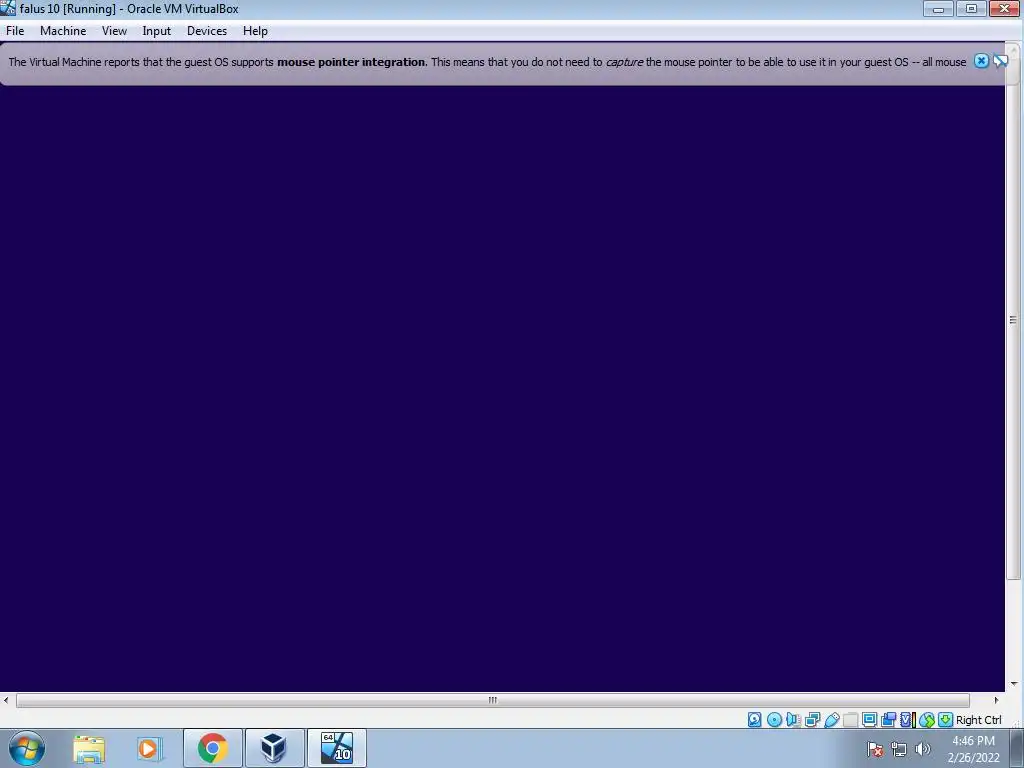Click the vertical scrollbar thumb
The height and width of the screenshot is (768, 1024).
coord(1013,319)
